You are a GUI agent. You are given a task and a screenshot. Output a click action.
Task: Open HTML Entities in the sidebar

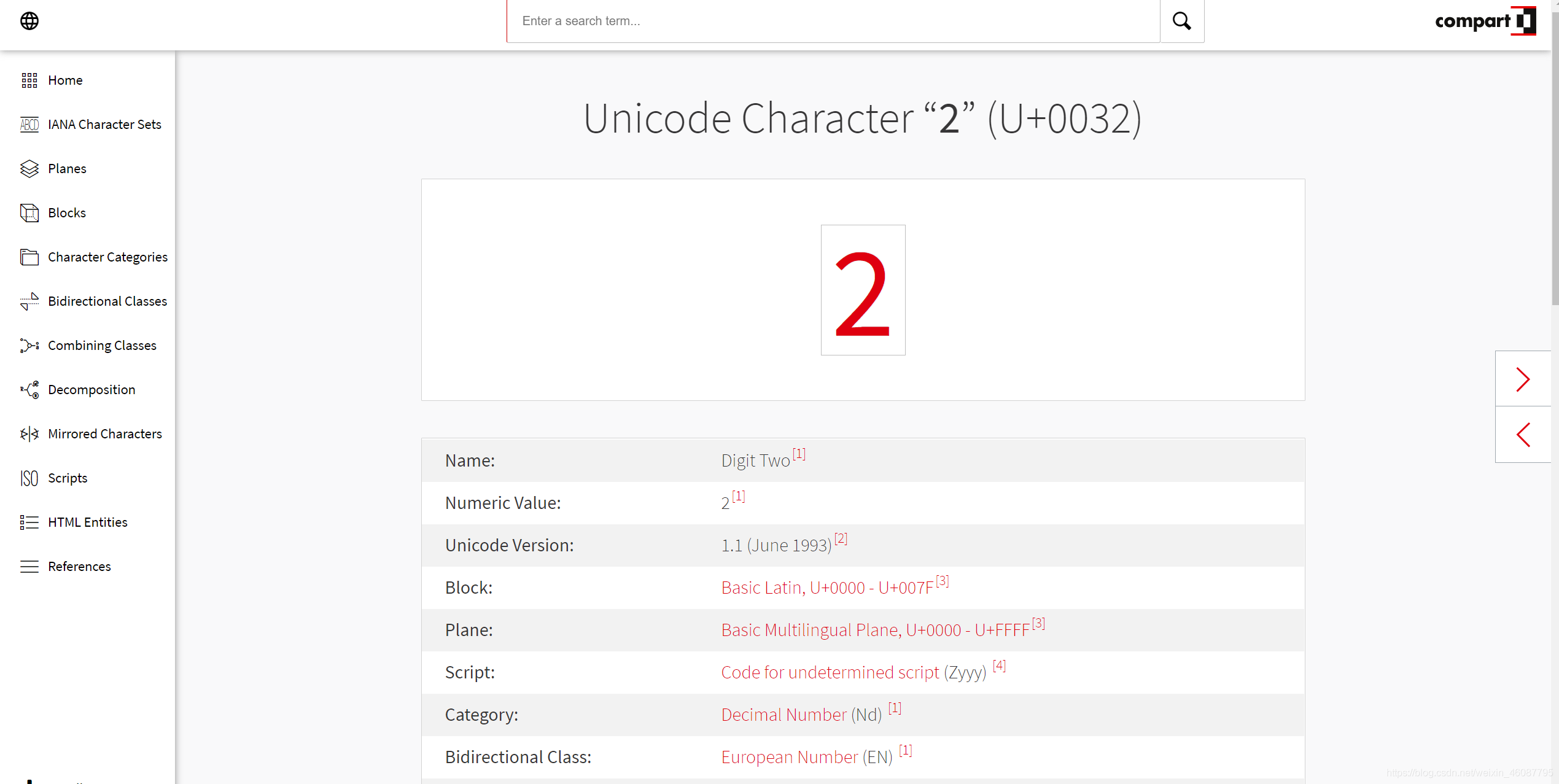87,522
